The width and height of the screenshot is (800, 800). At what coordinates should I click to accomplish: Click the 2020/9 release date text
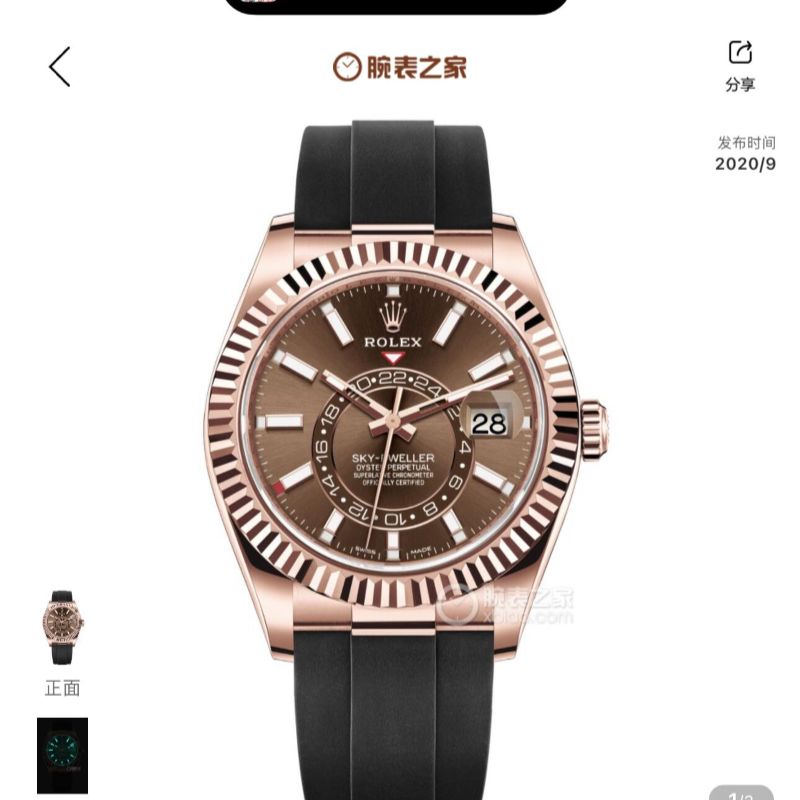pyautogui.click(x=745, y=164)
